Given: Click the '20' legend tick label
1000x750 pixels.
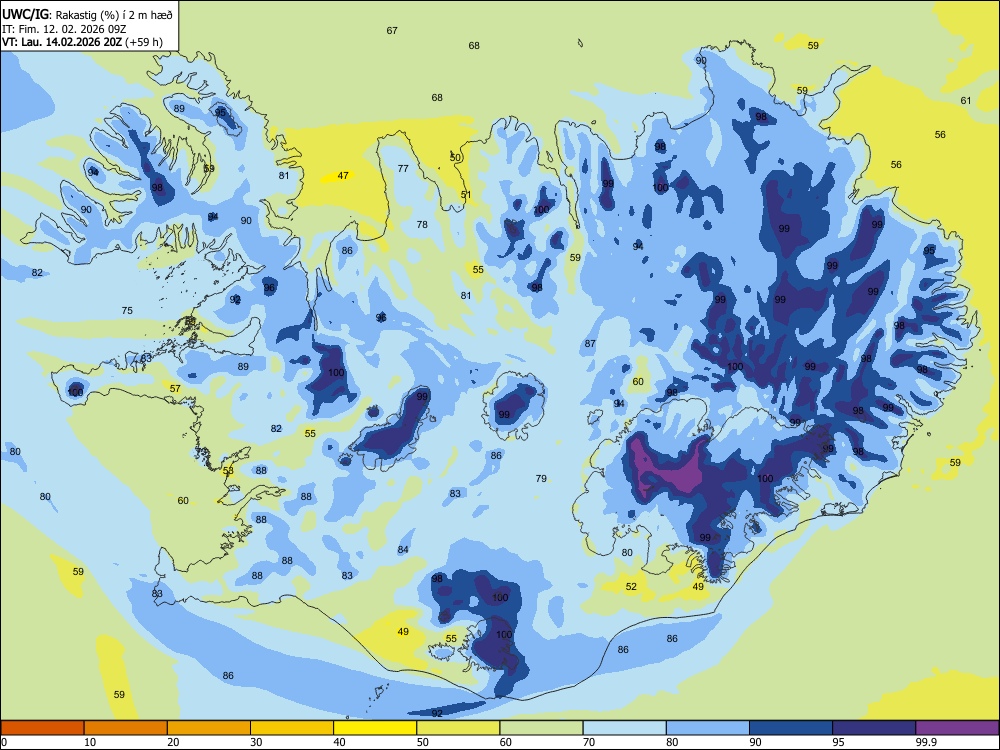Looking at the screenshot, I should pyautogui.click(x=173, y=742).
